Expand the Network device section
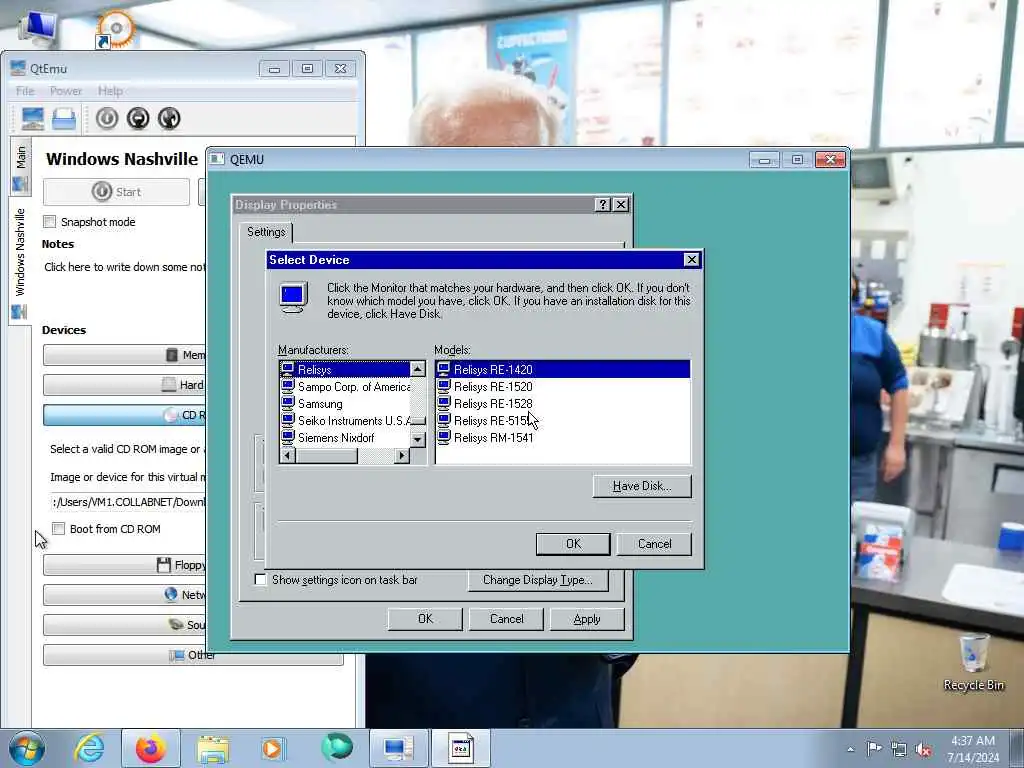 124,595
